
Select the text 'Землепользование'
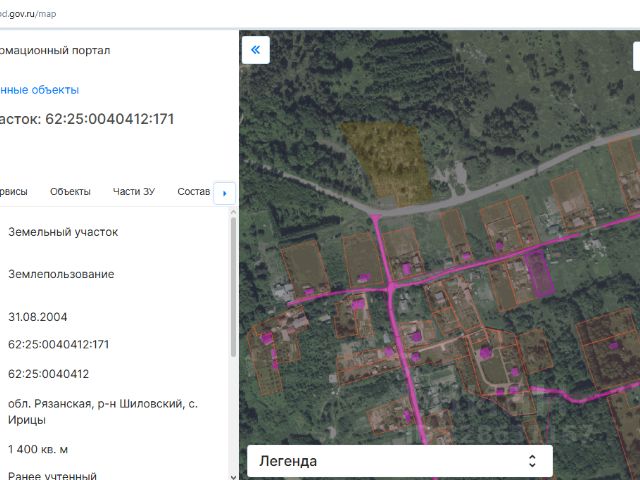61,274
